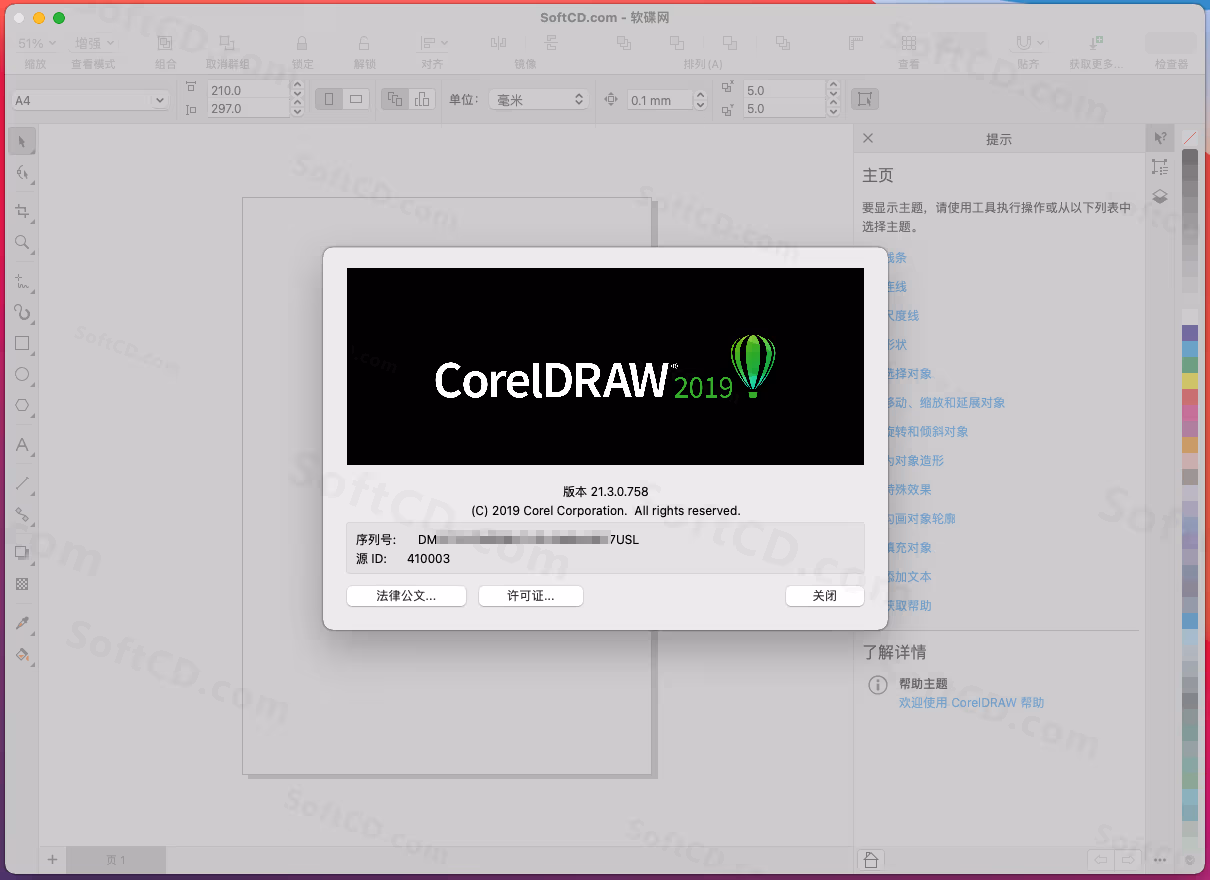The width and height of the screenshot is (1210, 880).
Task: Click the 组合 group objects icon
Action: 165,43
